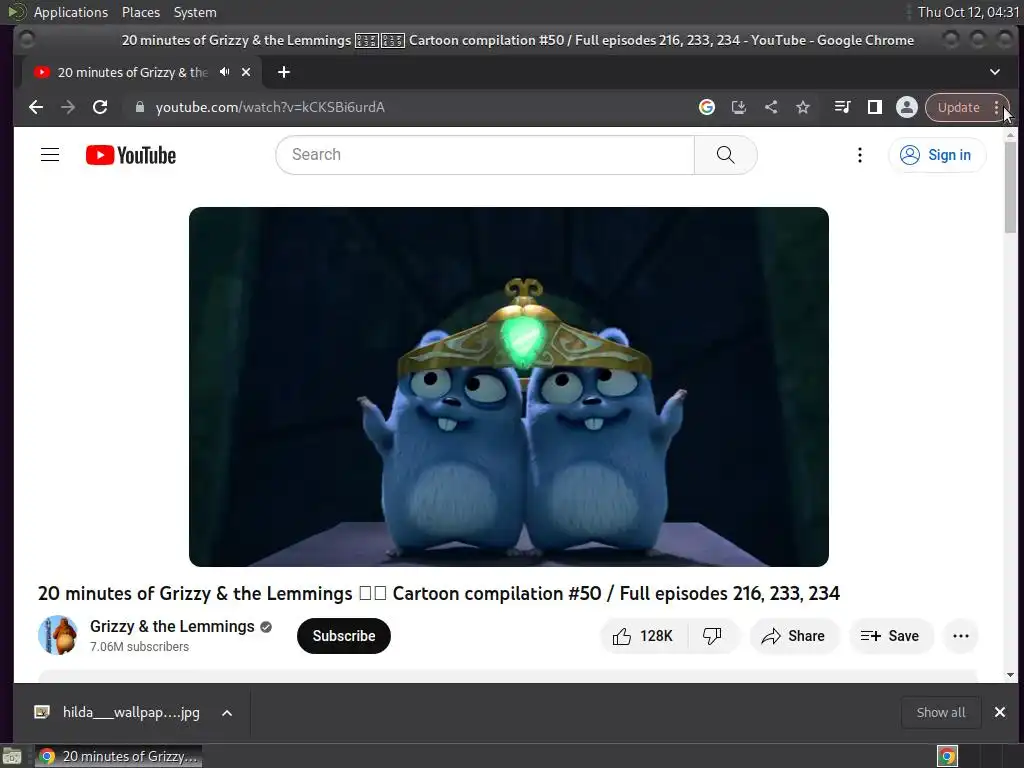This screenshot has width=1024, height=768.
Task: Mute the tab using the speaker icon
Action: click(225, 72)
